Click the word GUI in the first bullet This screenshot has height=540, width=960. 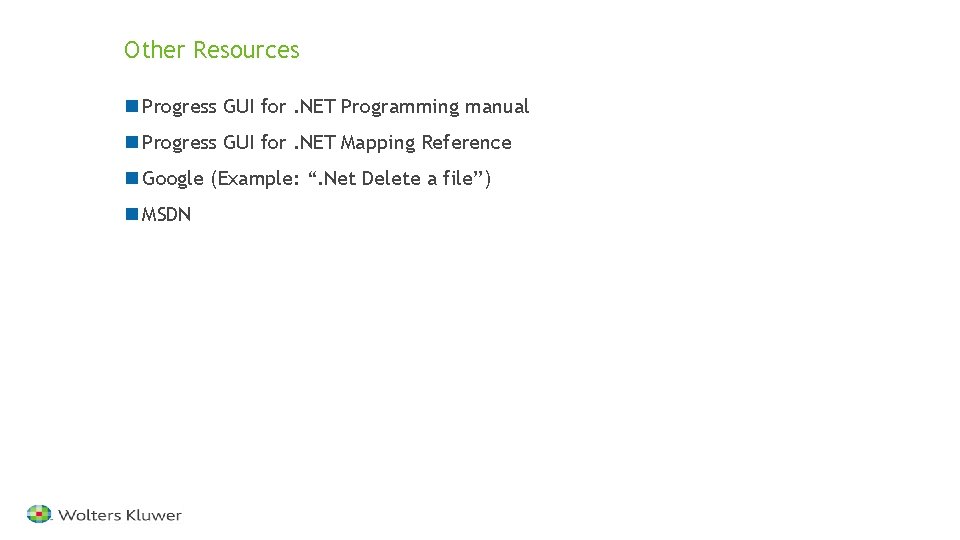click(x=239, y=107)
